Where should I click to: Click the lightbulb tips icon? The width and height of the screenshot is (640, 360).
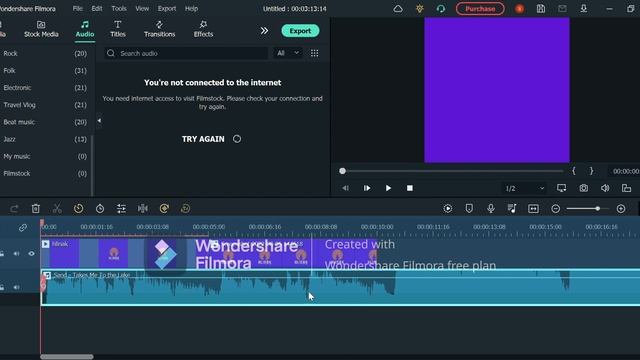tap(420, 9)
